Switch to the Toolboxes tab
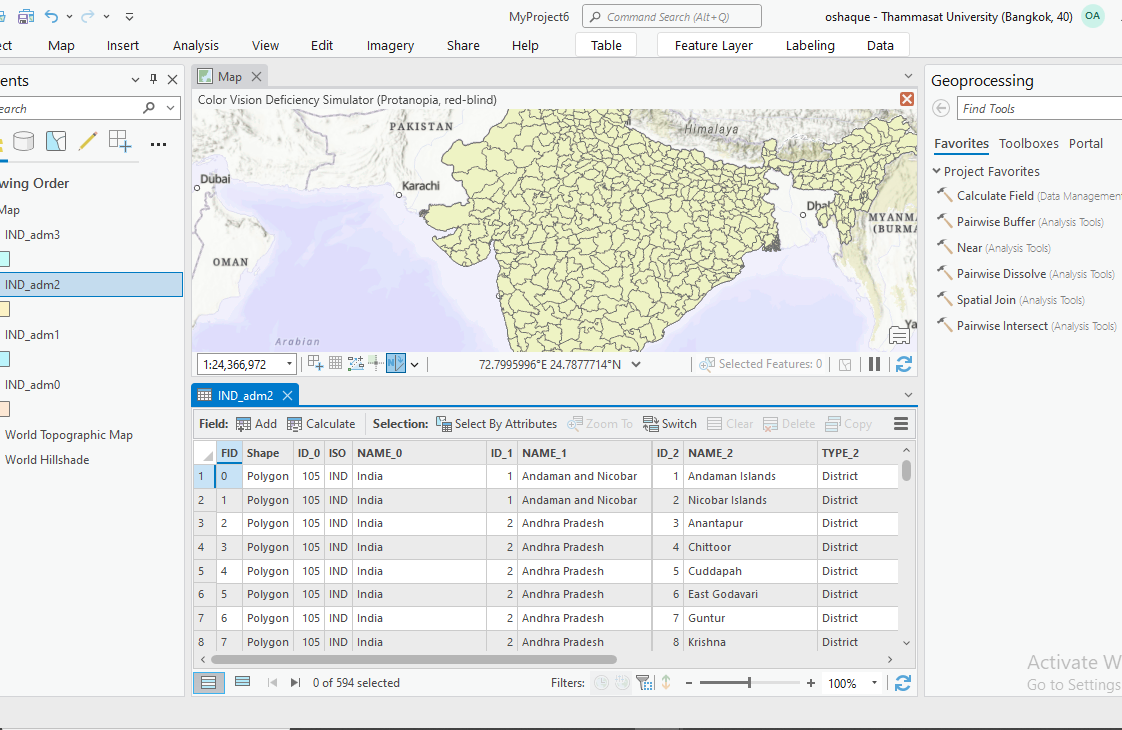Image resolution: width=1122 pixels, height=730 pixels. (1028, 143)
